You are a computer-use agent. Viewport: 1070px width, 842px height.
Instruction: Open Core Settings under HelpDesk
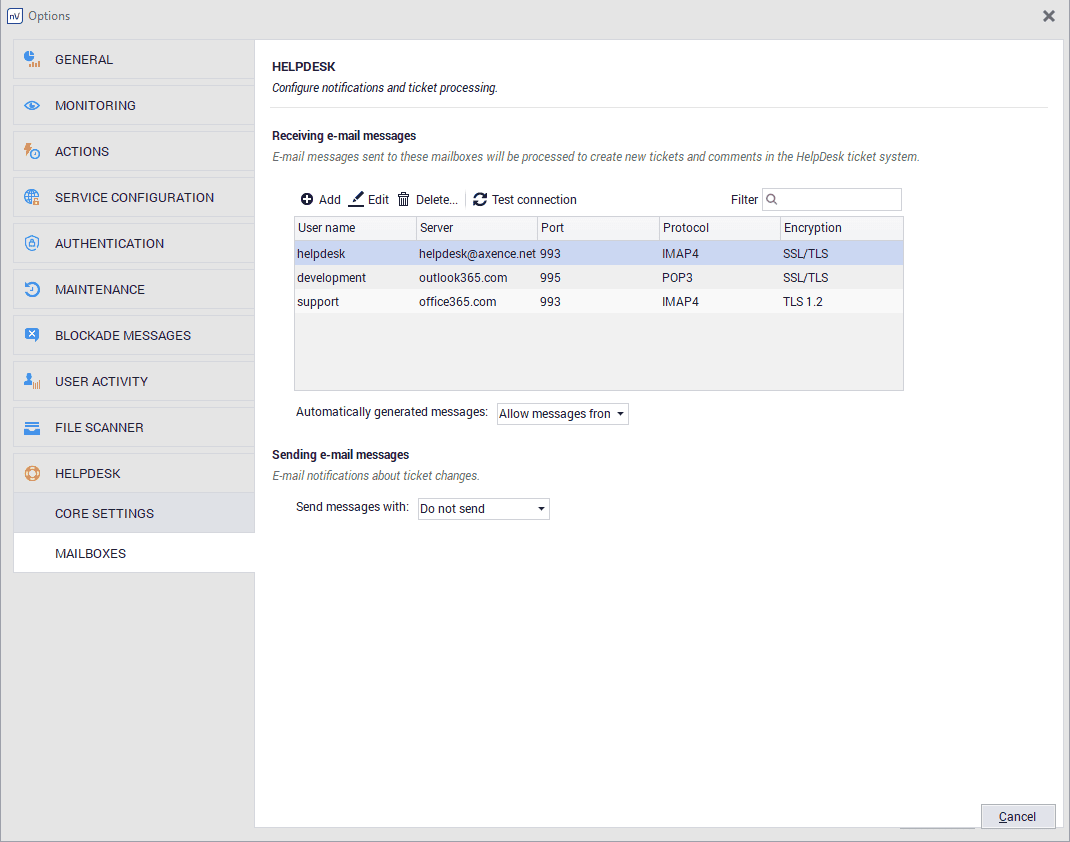(x=104, y=513)
